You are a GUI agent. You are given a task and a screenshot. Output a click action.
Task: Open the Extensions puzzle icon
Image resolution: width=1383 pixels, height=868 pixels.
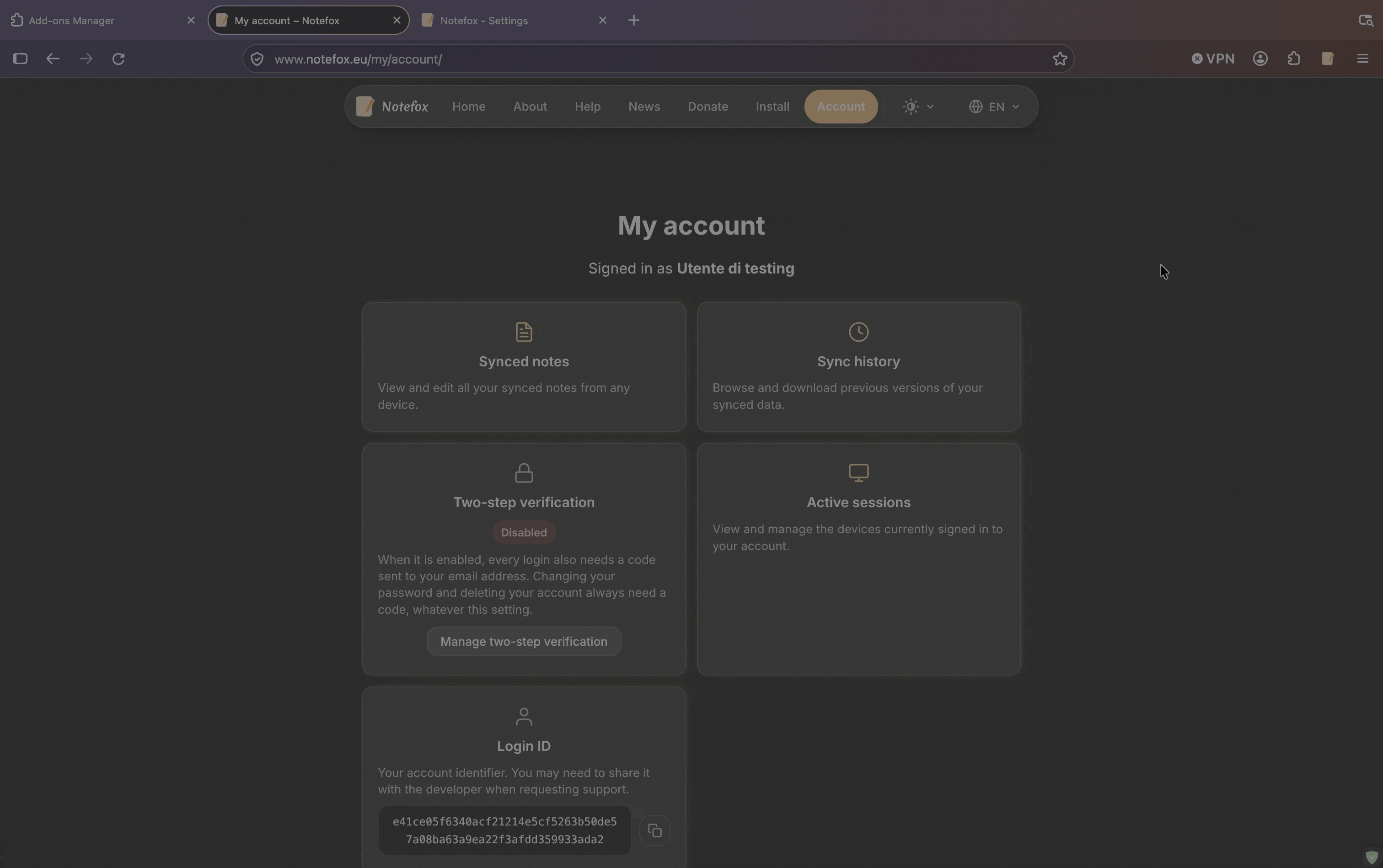tap(1293, 59)
